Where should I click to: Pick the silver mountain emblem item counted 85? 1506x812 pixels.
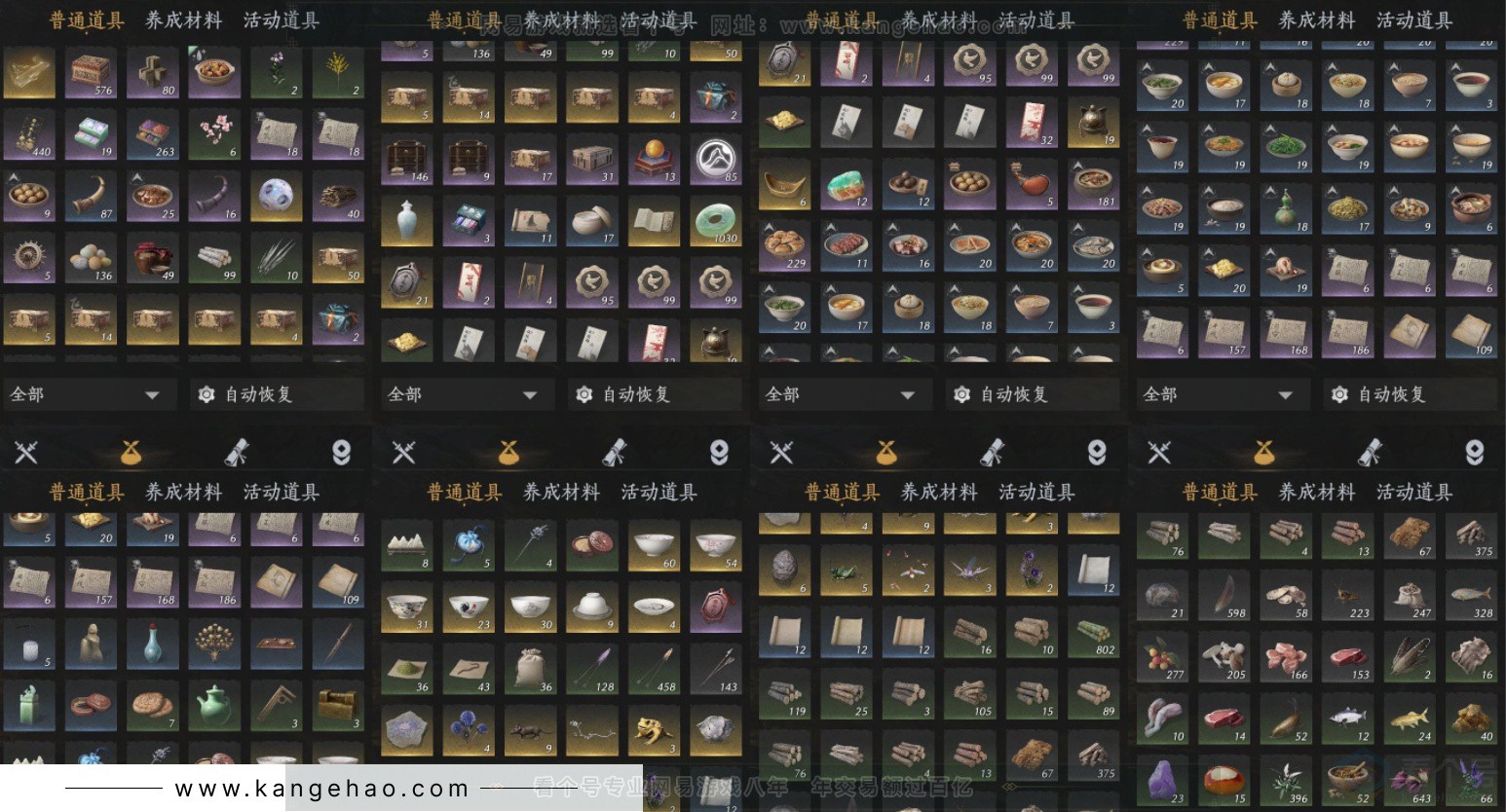click(x=716, y=160)
